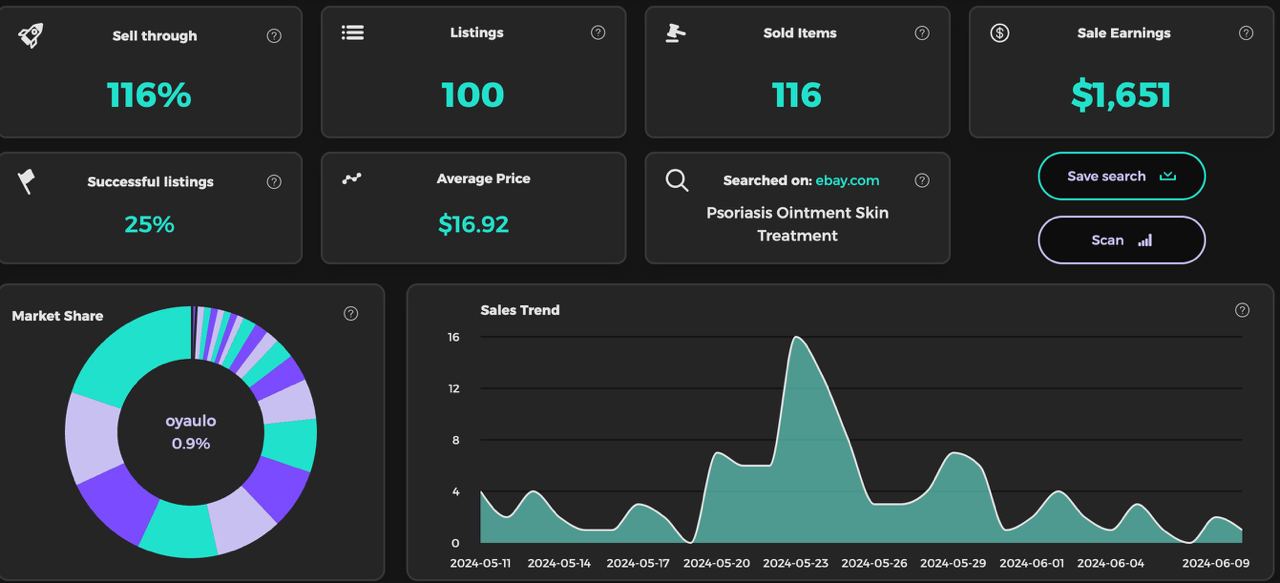The width and height of the screenshot is (1280, 583).
Task: Click the trend line icon beside Average Price
Action: [x=352, y=179]
